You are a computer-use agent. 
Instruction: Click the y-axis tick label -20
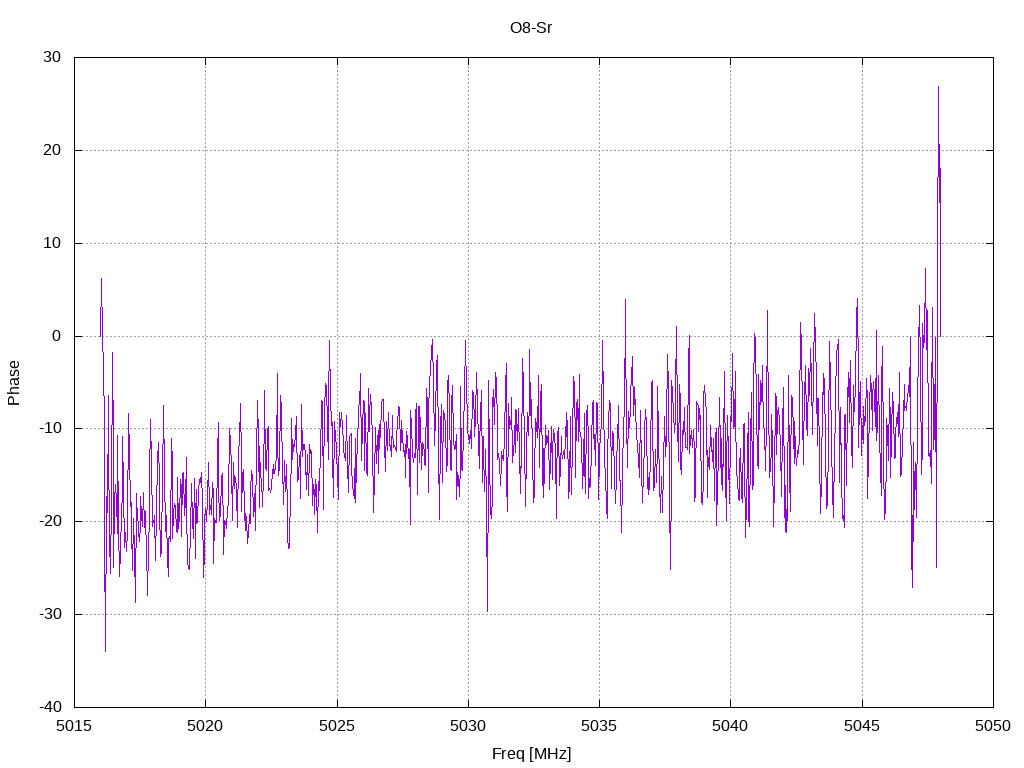pyautogui.click(x=50, y=522)
